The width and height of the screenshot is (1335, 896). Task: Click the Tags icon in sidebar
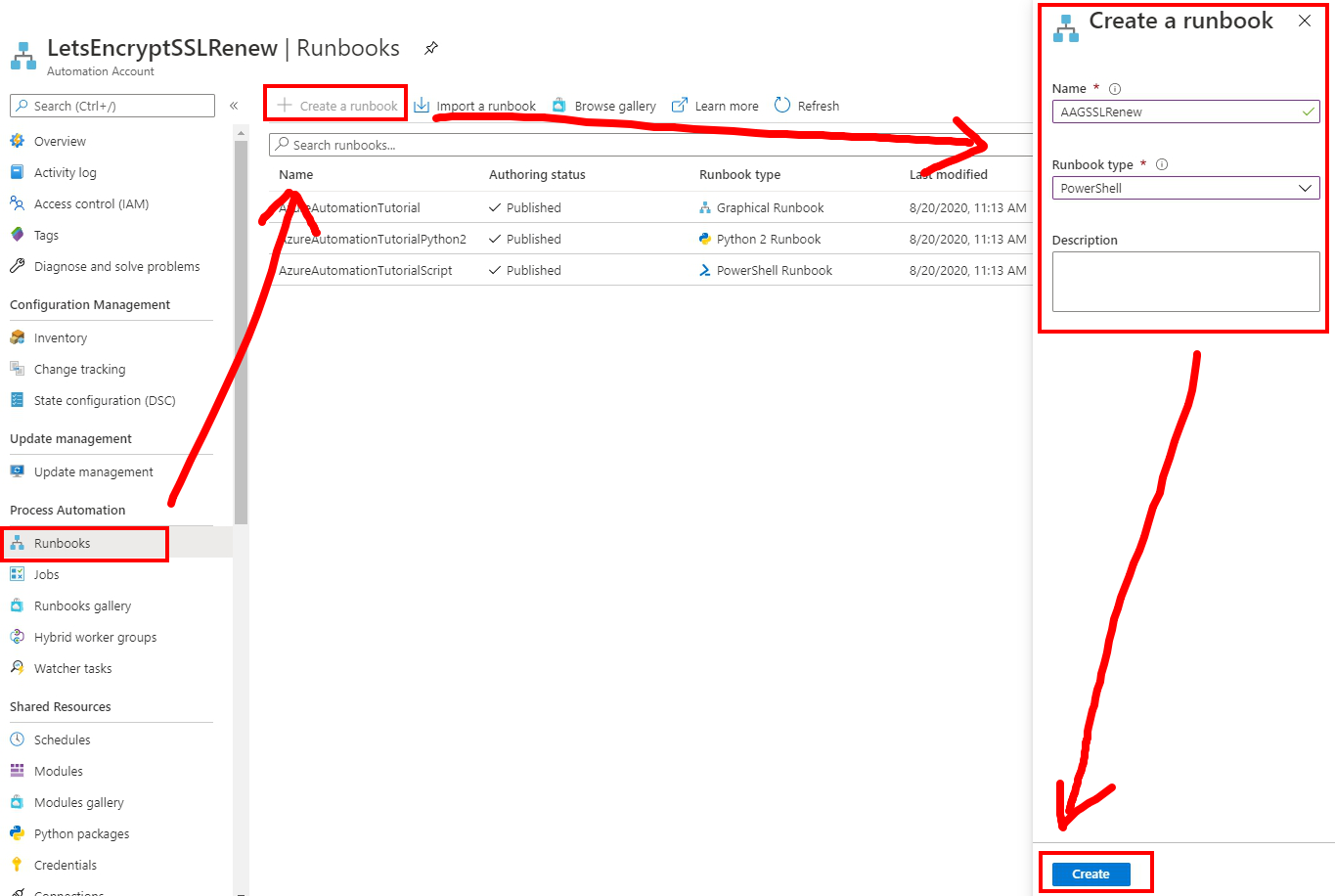point(17,235)
